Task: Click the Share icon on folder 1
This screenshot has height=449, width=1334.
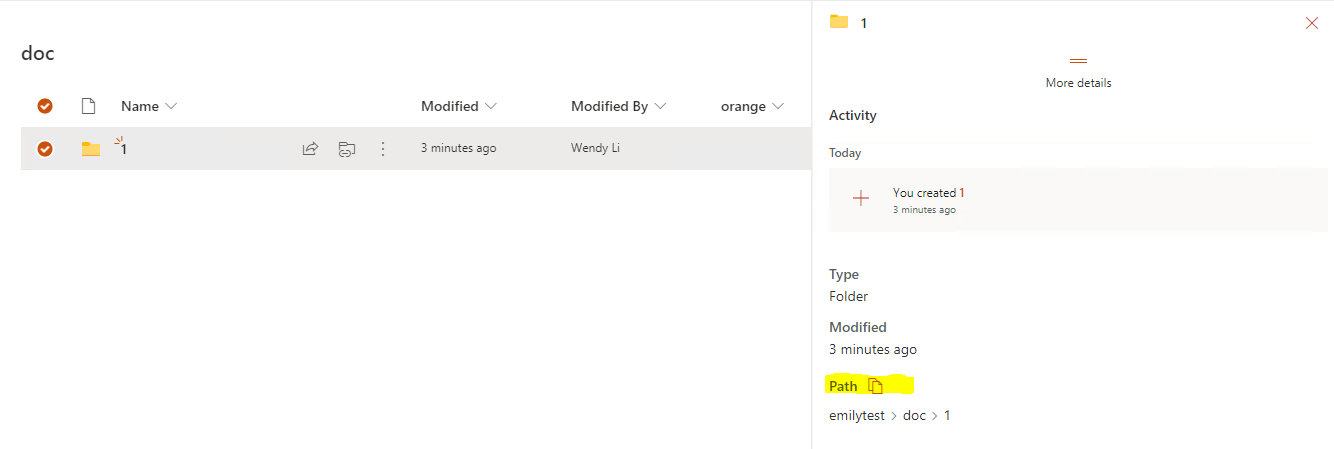Action: [x=310, y=149]
